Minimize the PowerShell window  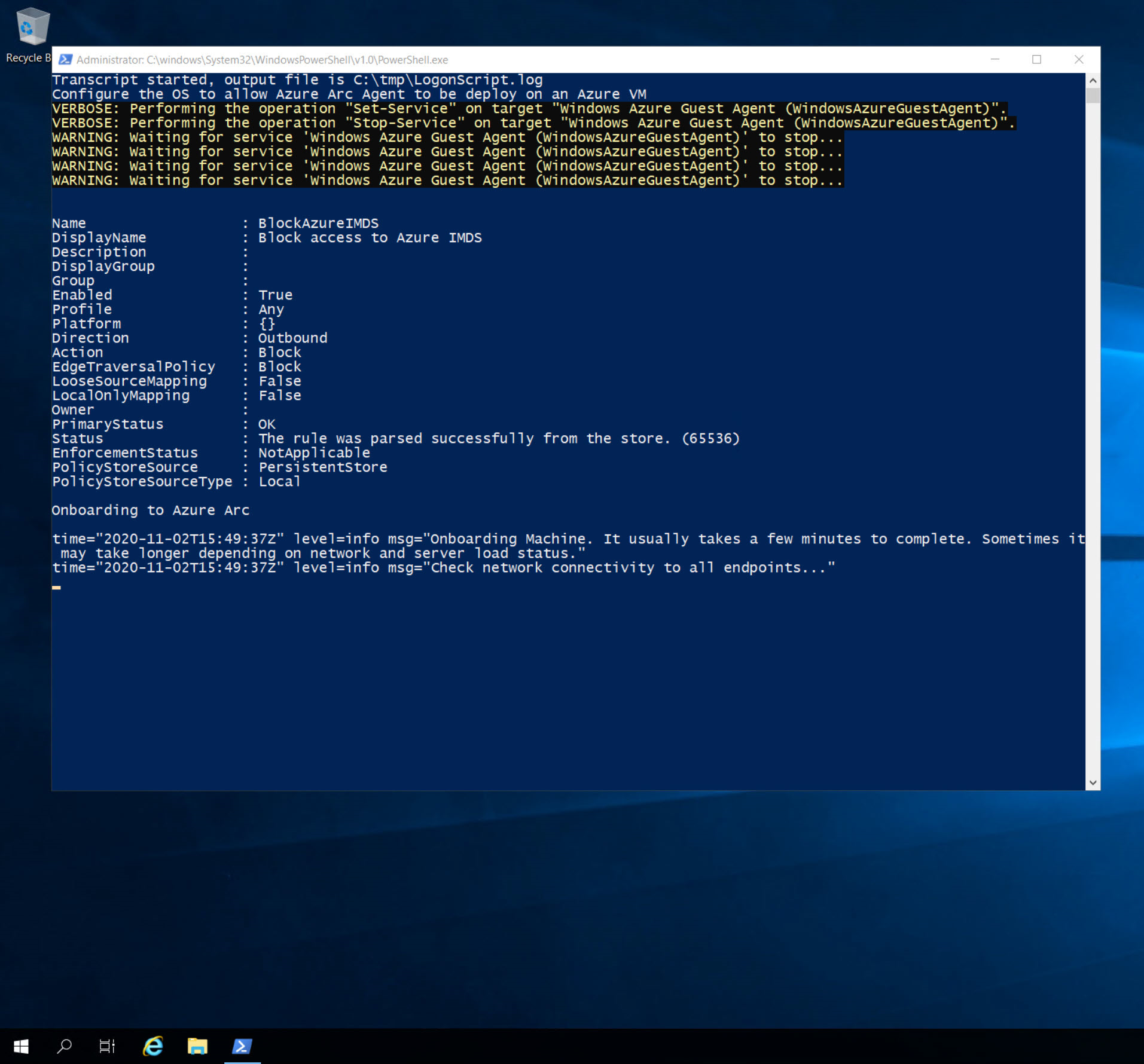pyautogui.click(x=995, y=60)
